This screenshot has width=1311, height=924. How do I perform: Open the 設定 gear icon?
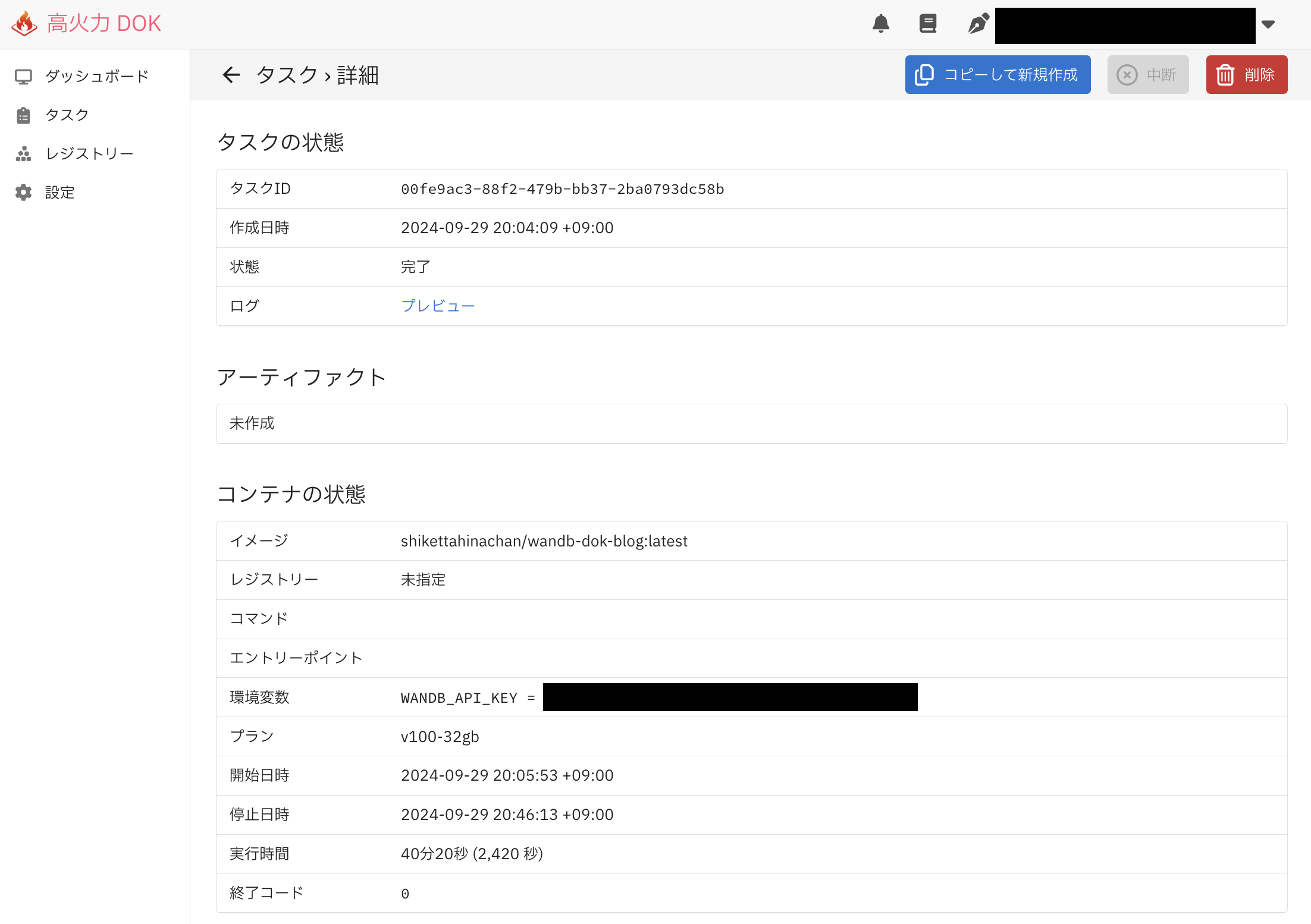click(x=24, y=192)
